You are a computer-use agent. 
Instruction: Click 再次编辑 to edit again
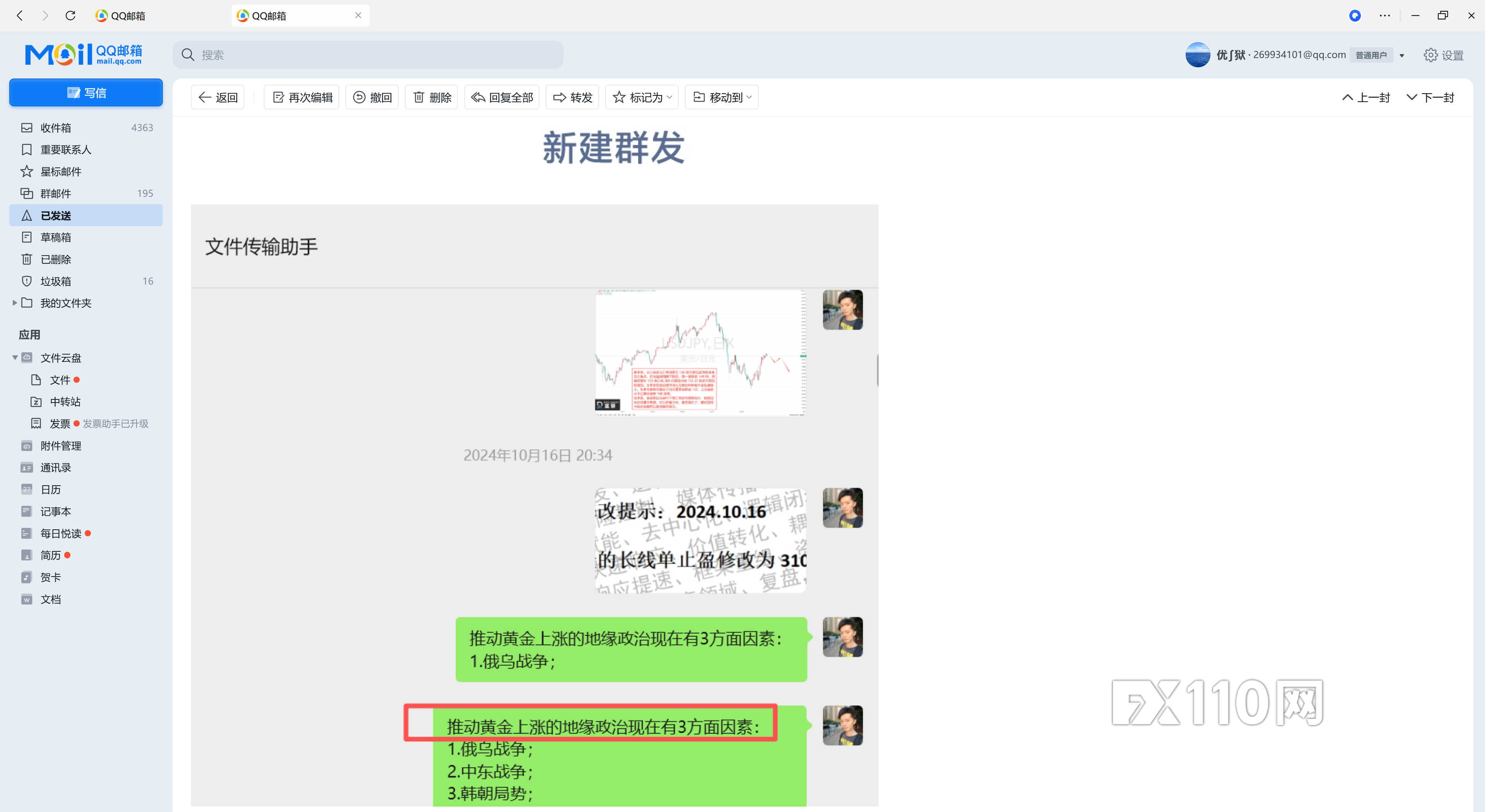click(302, 97)
